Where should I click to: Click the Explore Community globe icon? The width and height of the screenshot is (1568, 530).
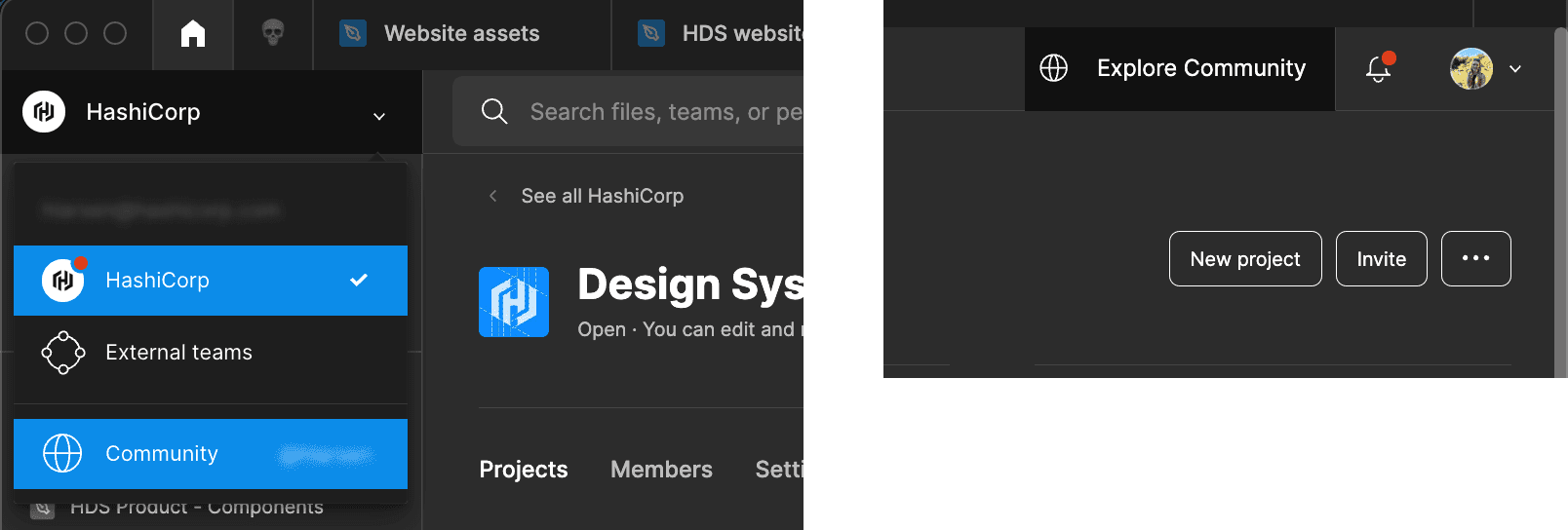click(1054, 68)
